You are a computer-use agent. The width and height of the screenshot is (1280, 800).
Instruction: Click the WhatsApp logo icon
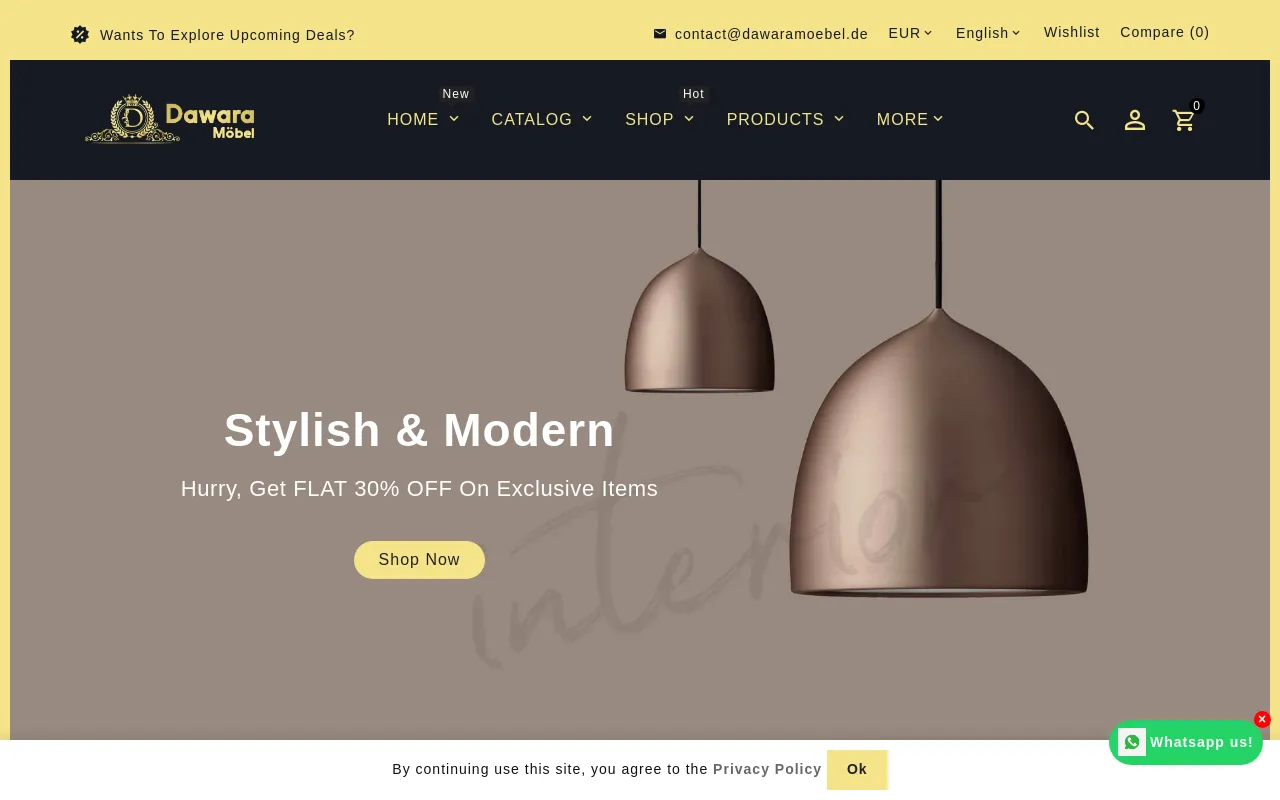tap(1132, 742)
